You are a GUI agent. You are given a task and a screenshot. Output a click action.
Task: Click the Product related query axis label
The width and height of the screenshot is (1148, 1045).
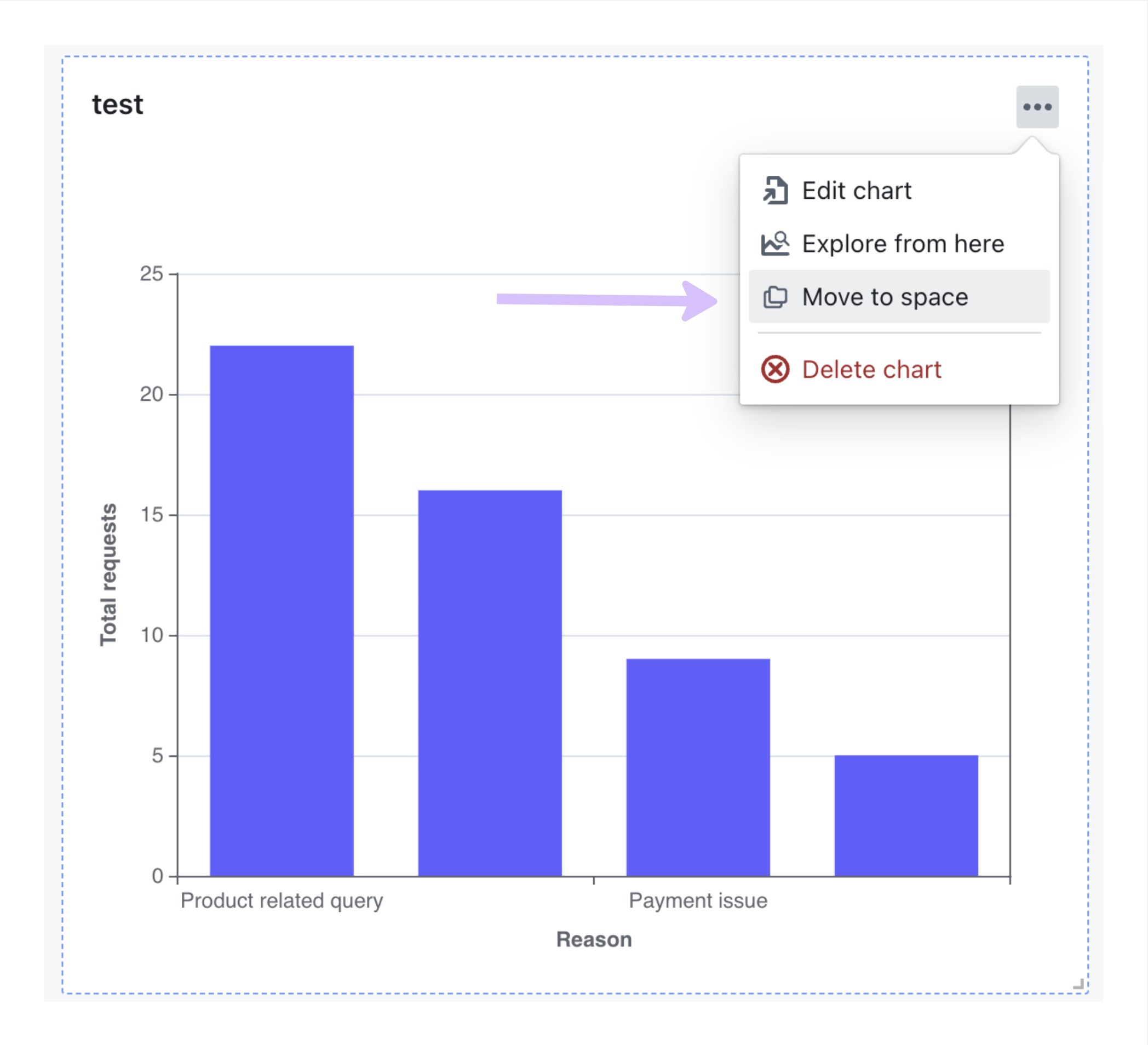pos(282,901)
